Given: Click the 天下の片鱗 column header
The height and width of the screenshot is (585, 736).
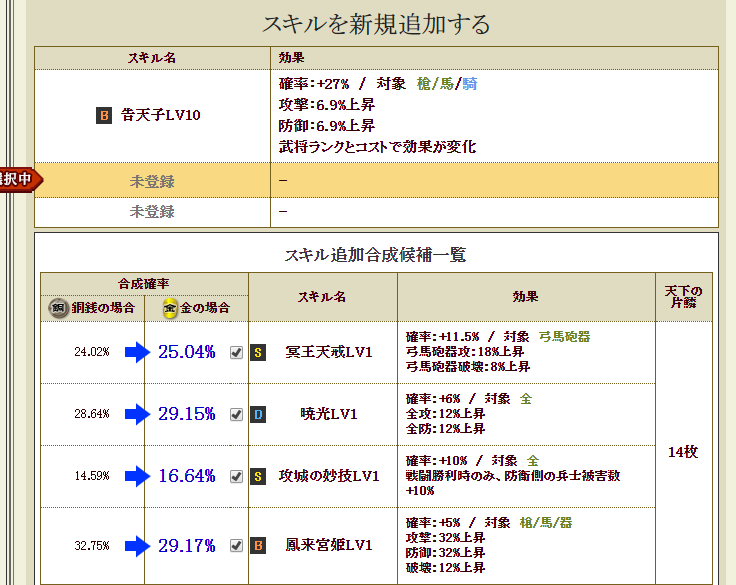Looking at the screenshot, I should [683, 297].
